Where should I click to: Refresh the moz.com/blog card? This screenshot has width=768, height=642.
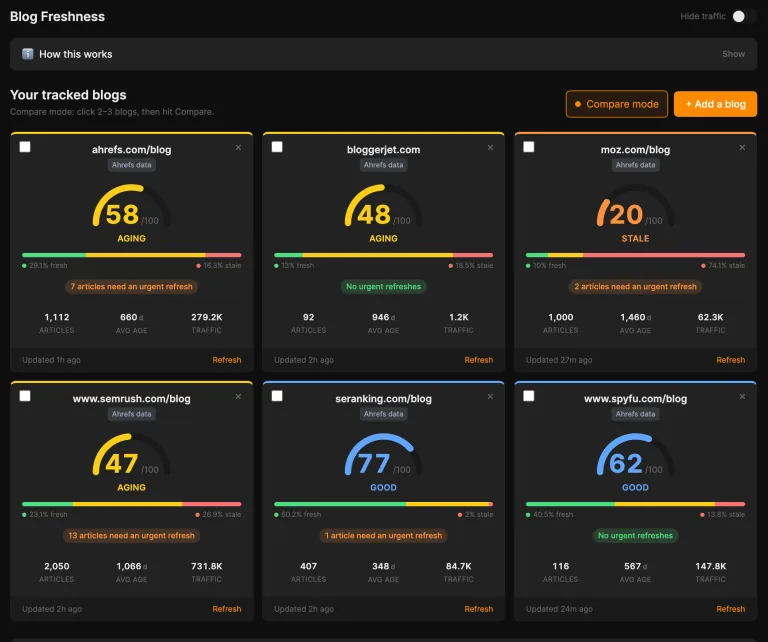tap(731, 360)
